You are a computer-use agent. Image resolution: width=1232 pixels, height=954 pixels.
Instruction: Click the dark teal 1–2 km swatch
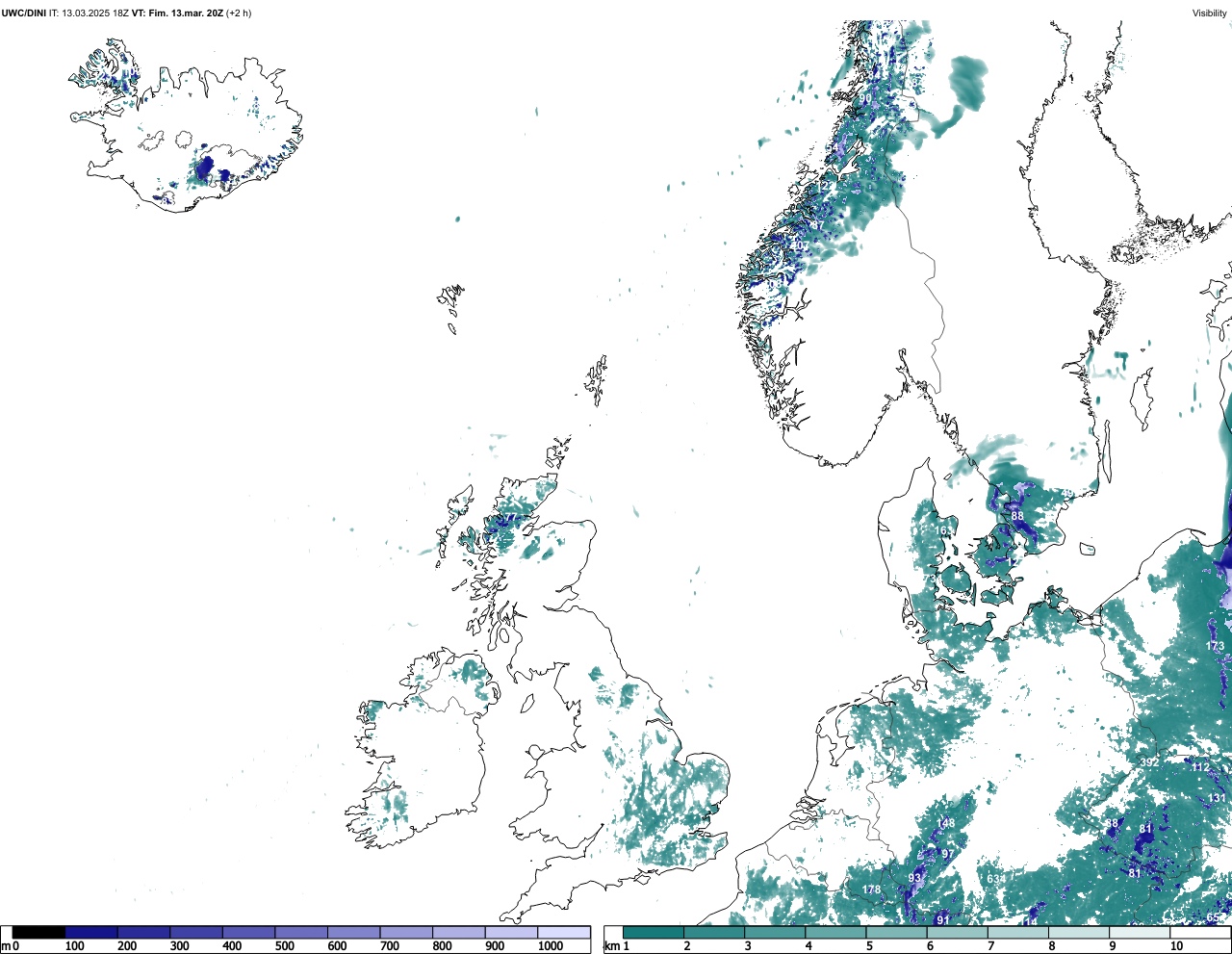click(x=654, y=933)
